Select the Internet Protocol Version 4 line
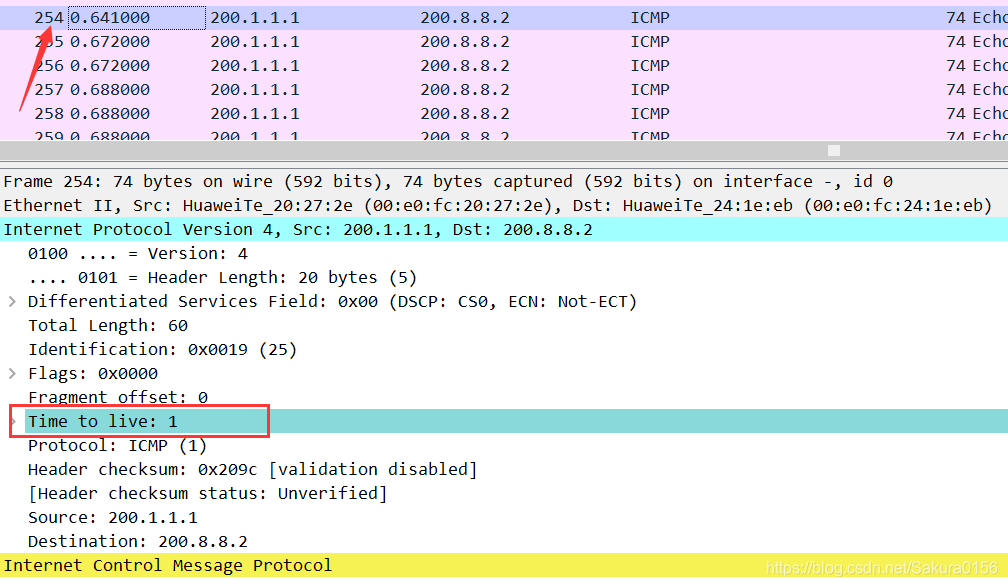This screenshot has height=587, width=1008. [504, 229]
